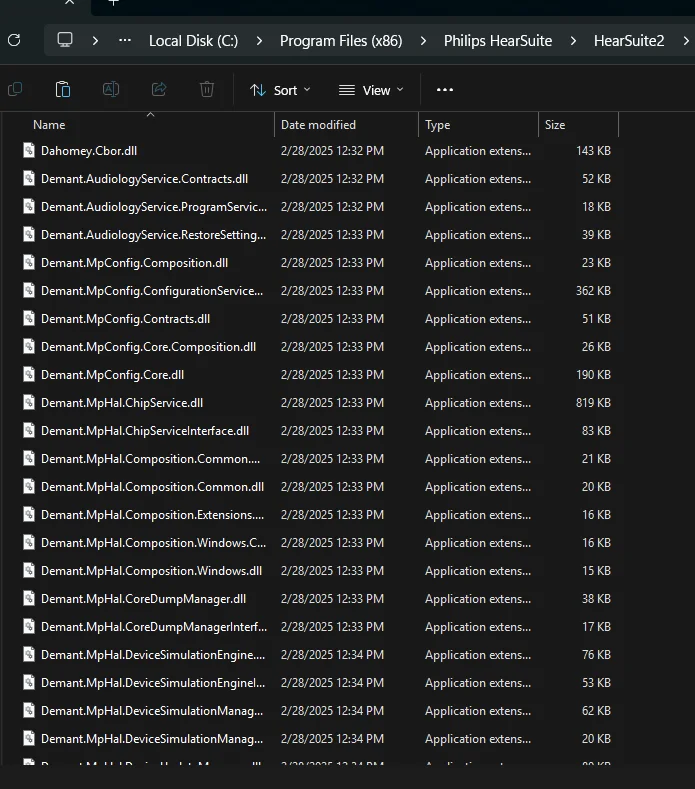
Task: Sort by Size column header
Action: [x=555, y=125]
